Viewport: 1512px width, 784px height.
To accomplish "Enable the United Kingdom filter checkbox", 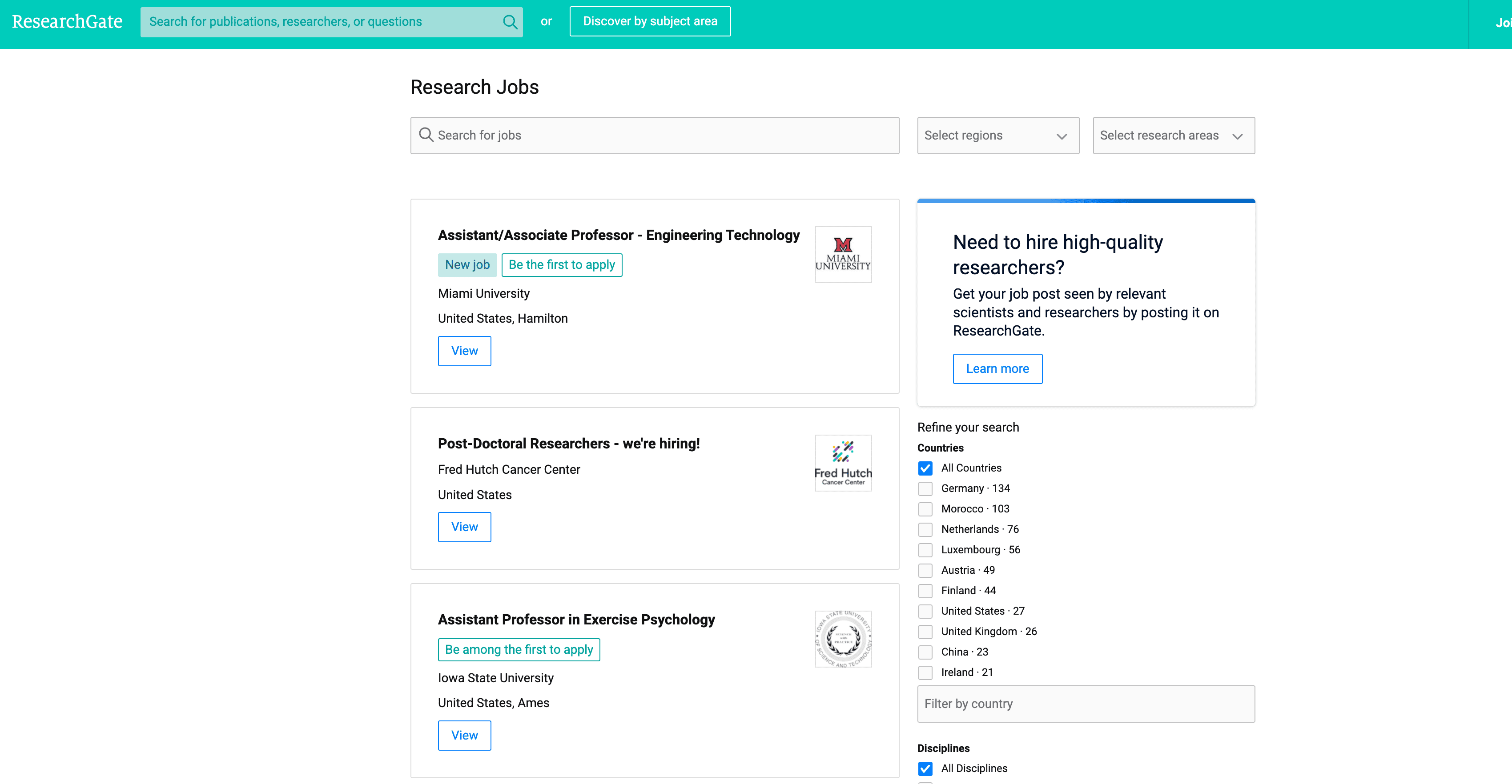I will [925, 632].
